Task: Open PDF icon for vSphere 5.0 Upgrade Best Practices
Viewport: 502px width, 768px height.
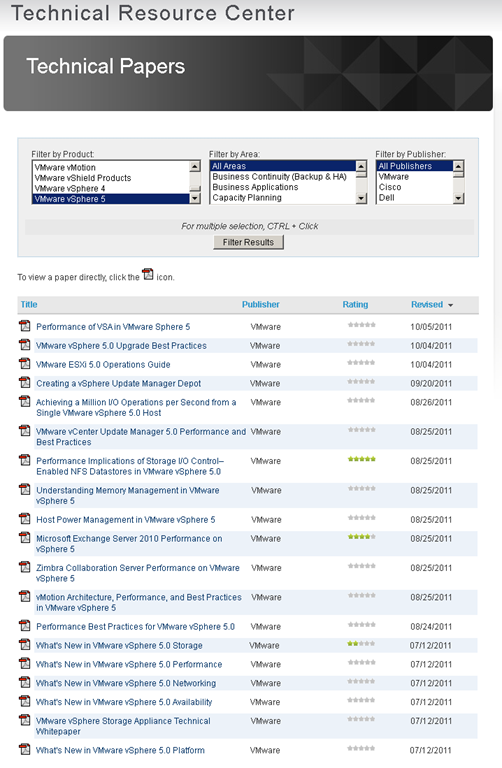Action: (x=24, y=345)
